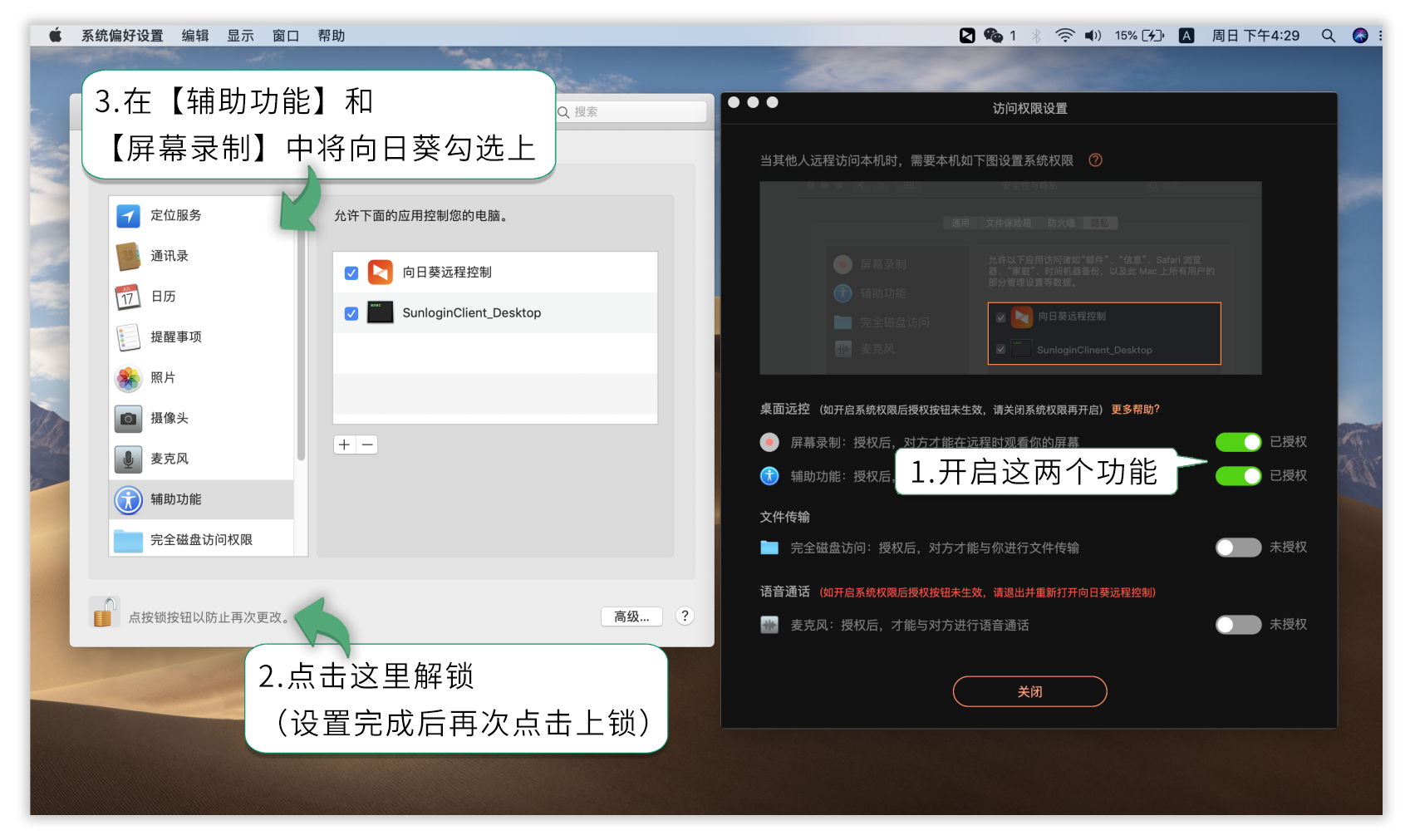Click the 已授权 label beside 屏幕录制

(x=1288, y=441)
